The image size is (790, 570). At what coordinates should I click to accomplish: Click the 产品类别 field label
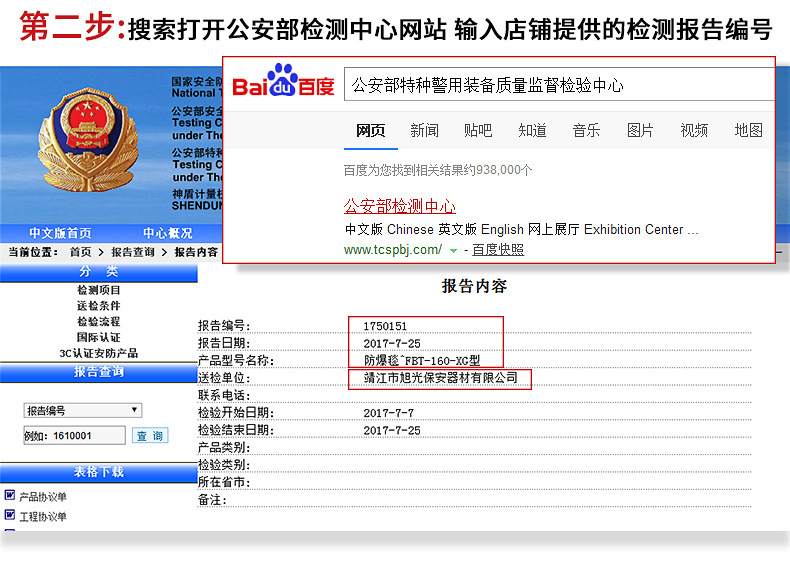tap(224, 448)
